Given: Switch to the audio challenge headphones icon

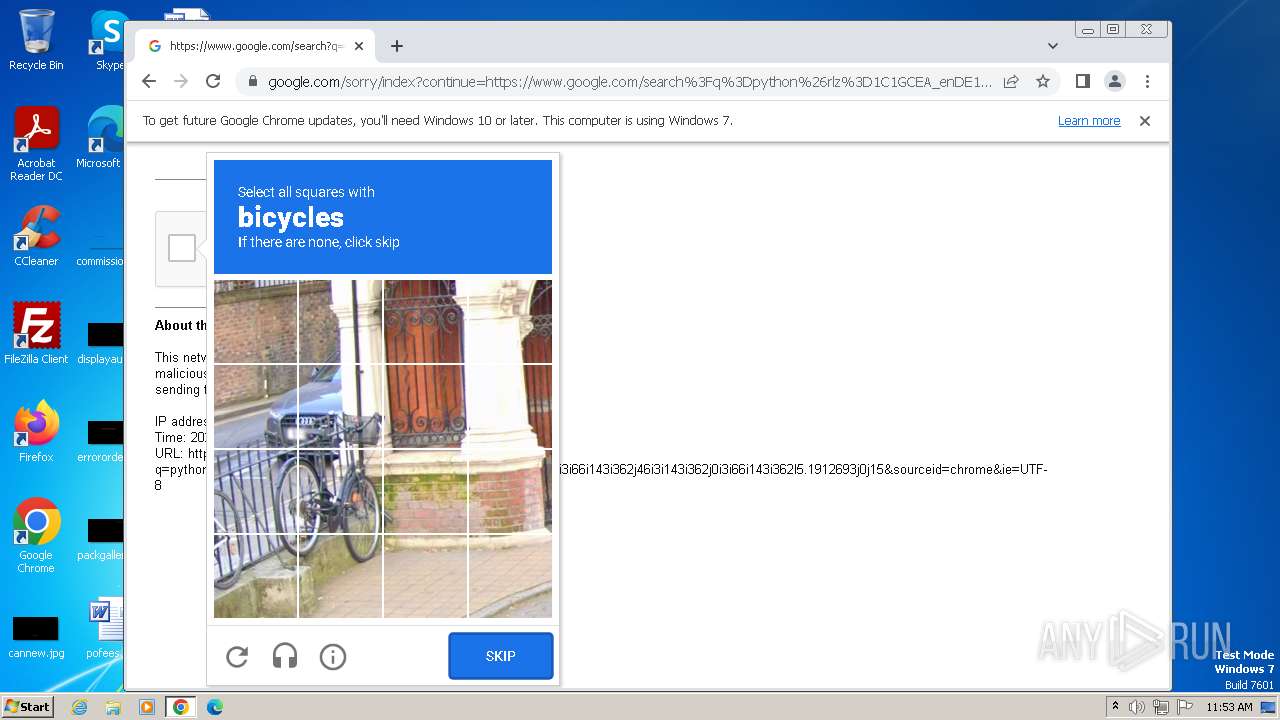Looking at the screenshot, I should click(x=285, y=656).
